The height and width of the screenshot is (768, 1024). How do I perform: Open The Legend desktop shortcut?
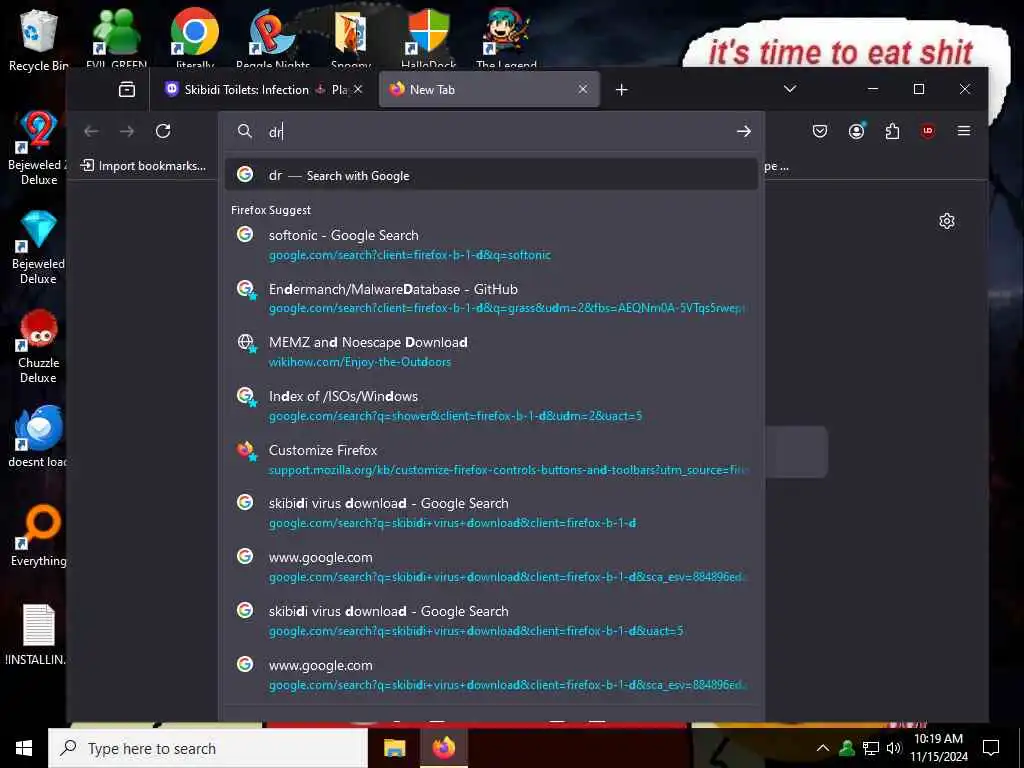506,38
